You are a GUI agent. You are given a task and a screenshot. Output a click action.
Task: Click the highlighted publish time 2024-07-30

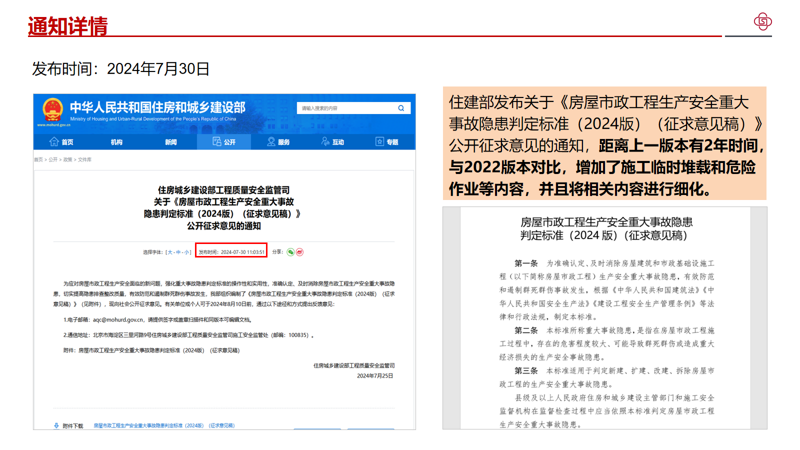coord(231,252)
